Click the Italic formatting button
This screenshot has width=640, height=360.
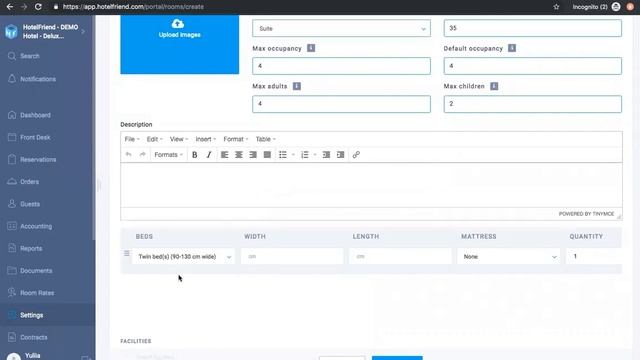click(209, 155)
